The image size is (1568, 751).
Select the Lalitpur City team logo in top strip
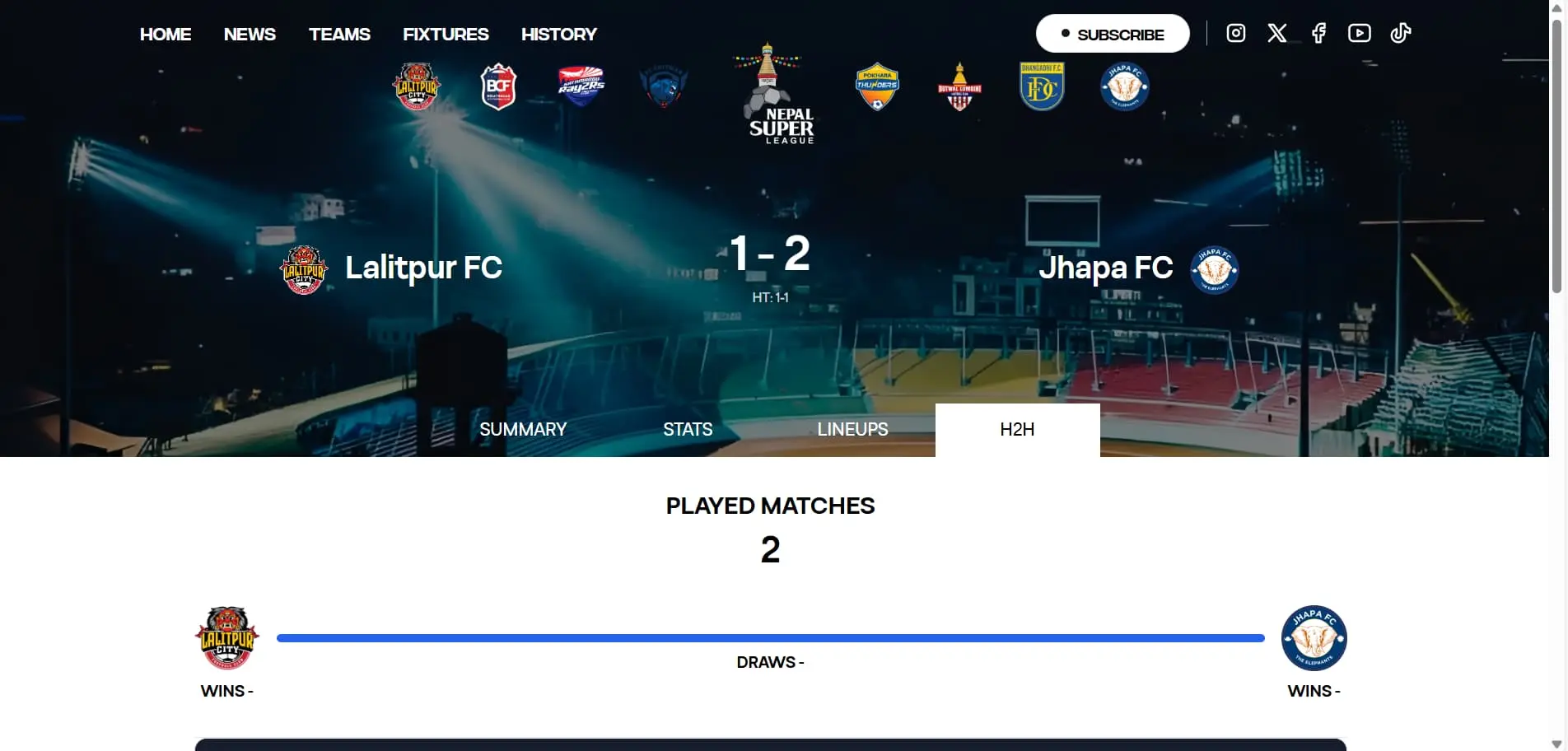(417, 86)
